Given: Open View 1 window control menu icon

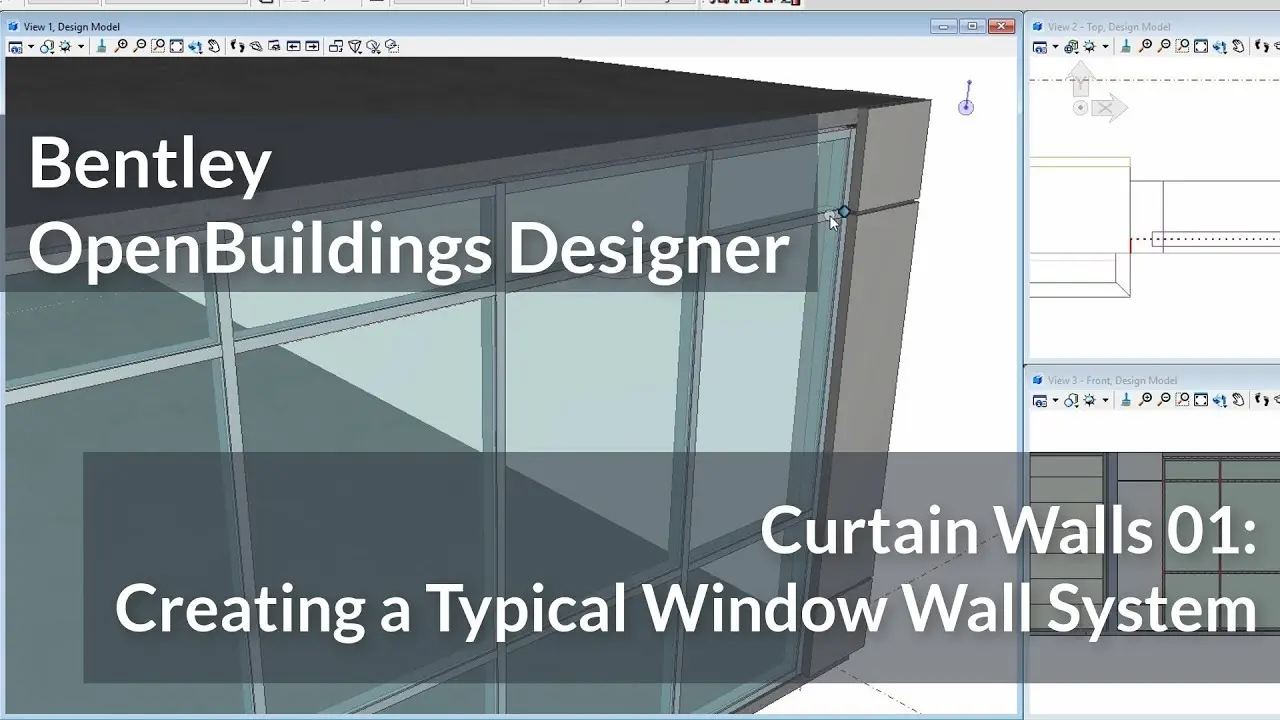Looking at the screenshot, I should pyautogui.click(x=14, y=27).
